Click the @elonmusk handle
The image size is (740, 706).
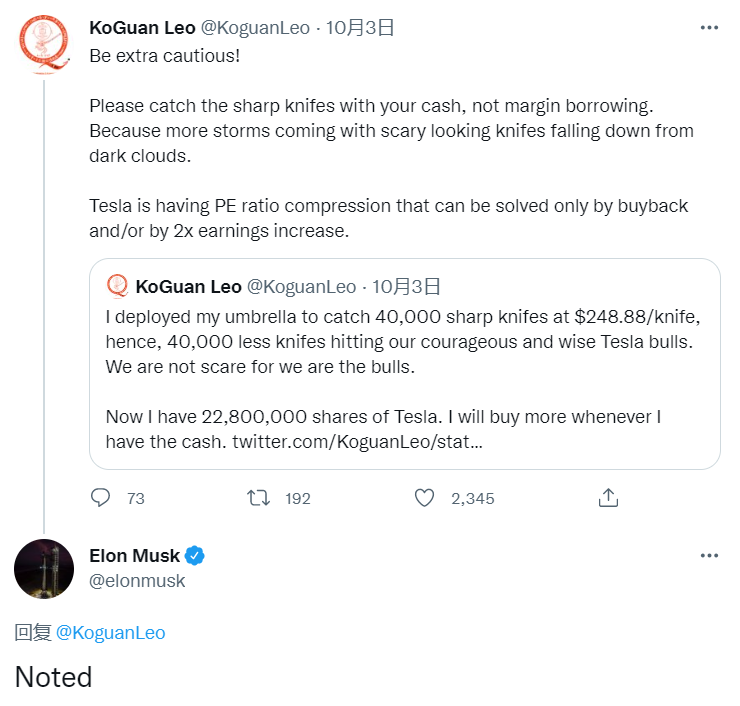click(x=137, y=581)
